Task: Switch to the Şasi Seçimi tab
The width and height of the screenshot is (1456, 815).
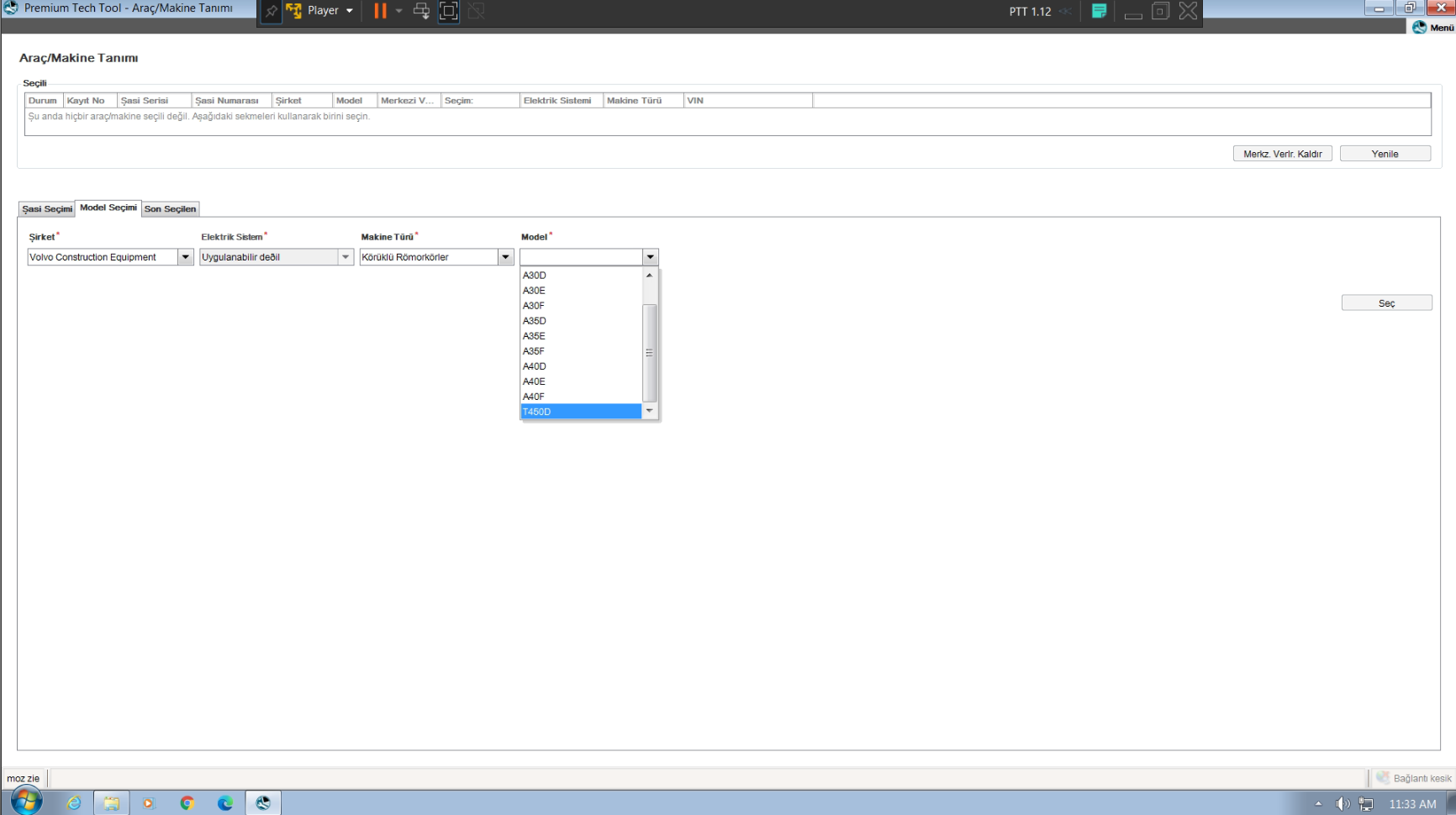Action: tap(47, 209)
